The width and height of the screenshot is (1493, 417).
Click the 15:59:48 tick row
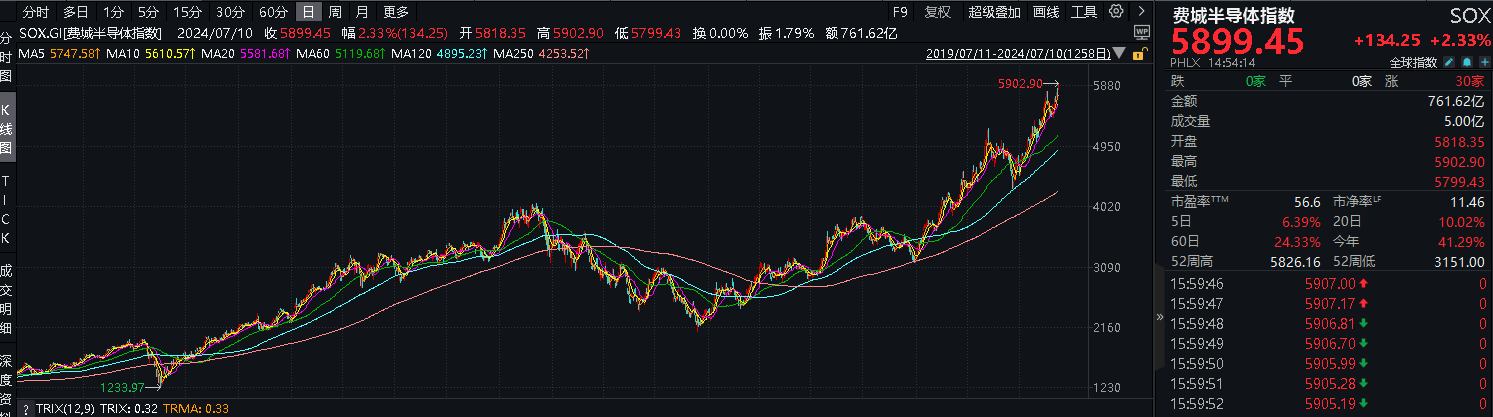pyautogui.click(x=1327, y=323)
